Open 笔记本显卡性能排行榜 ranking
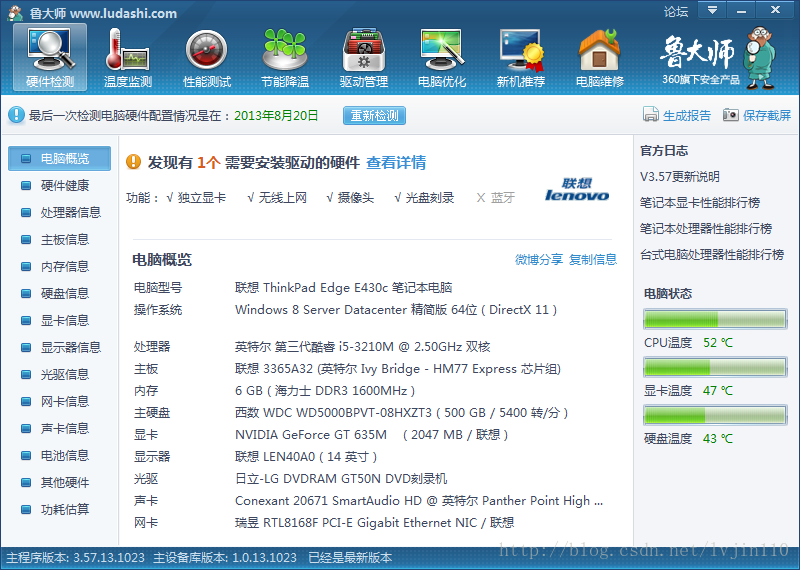This screenshot has width=800, height=570. 699,203
